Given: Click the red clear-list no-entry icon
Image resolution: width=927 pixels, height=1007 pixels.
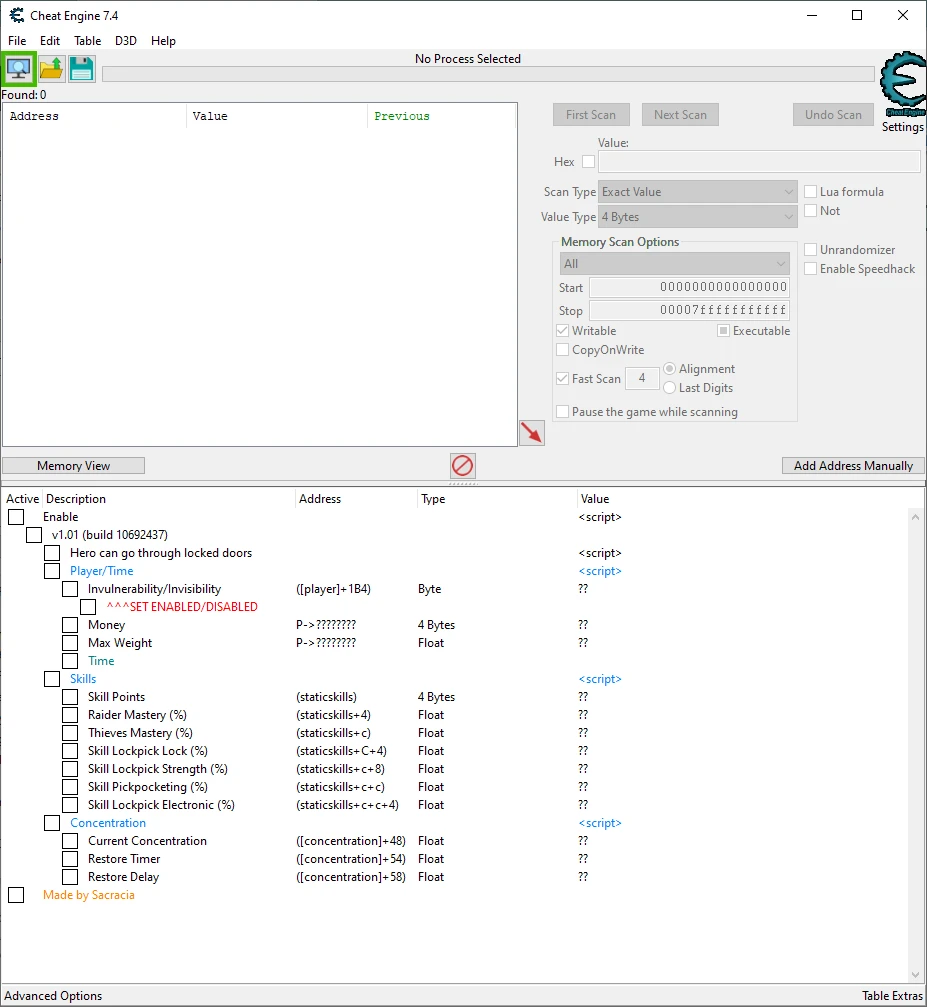Looking at the screenshot, I should click(x=463, y=466).
